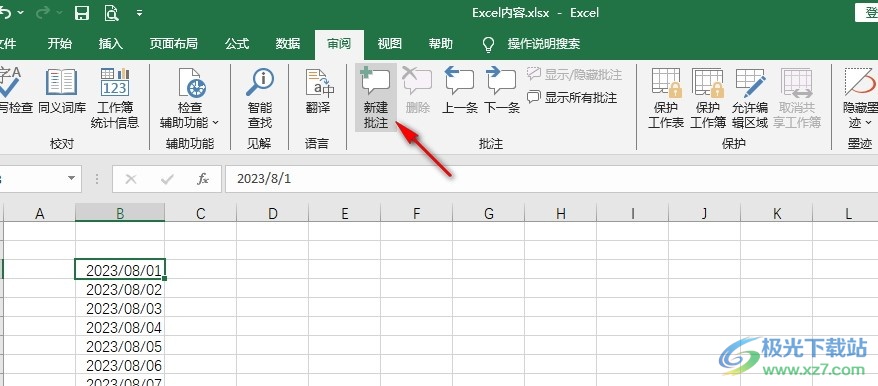The height and width of the screenshot is (386, 878).
Task: Click the Save icon in title bar
Action: [x=82, y=13]
